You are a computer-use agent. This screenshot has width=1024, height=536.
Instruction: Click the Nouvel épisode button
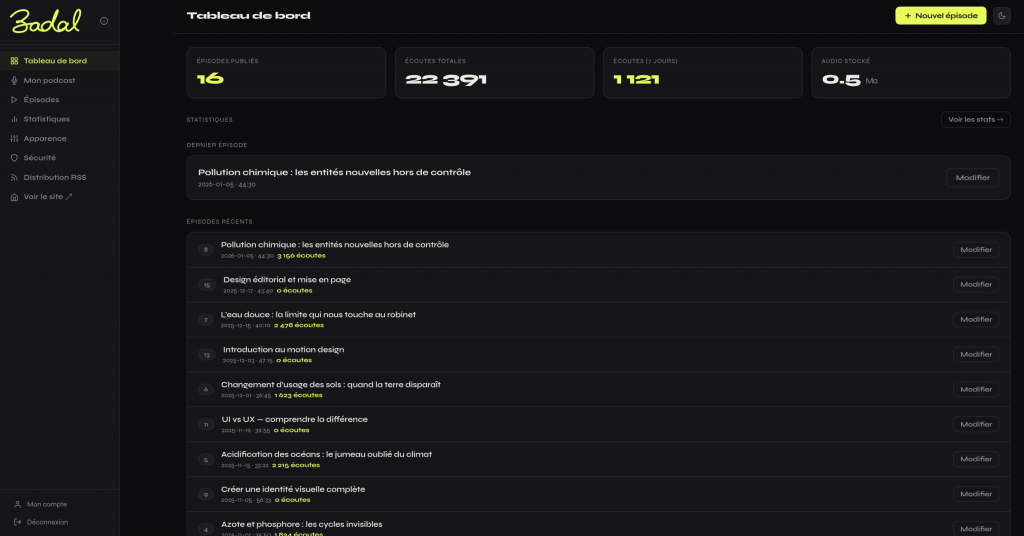(x=940, y=16)
